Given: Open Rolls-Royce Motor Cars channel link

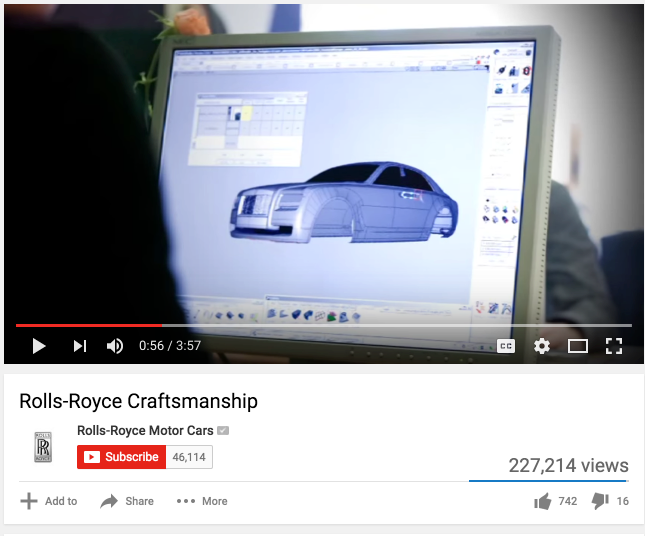Looking at the screenshot, I should [x=145, y=430].
